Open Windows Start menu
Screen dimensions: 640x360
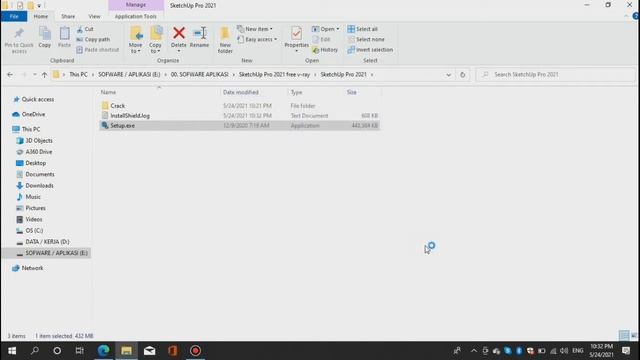[12, 351]
